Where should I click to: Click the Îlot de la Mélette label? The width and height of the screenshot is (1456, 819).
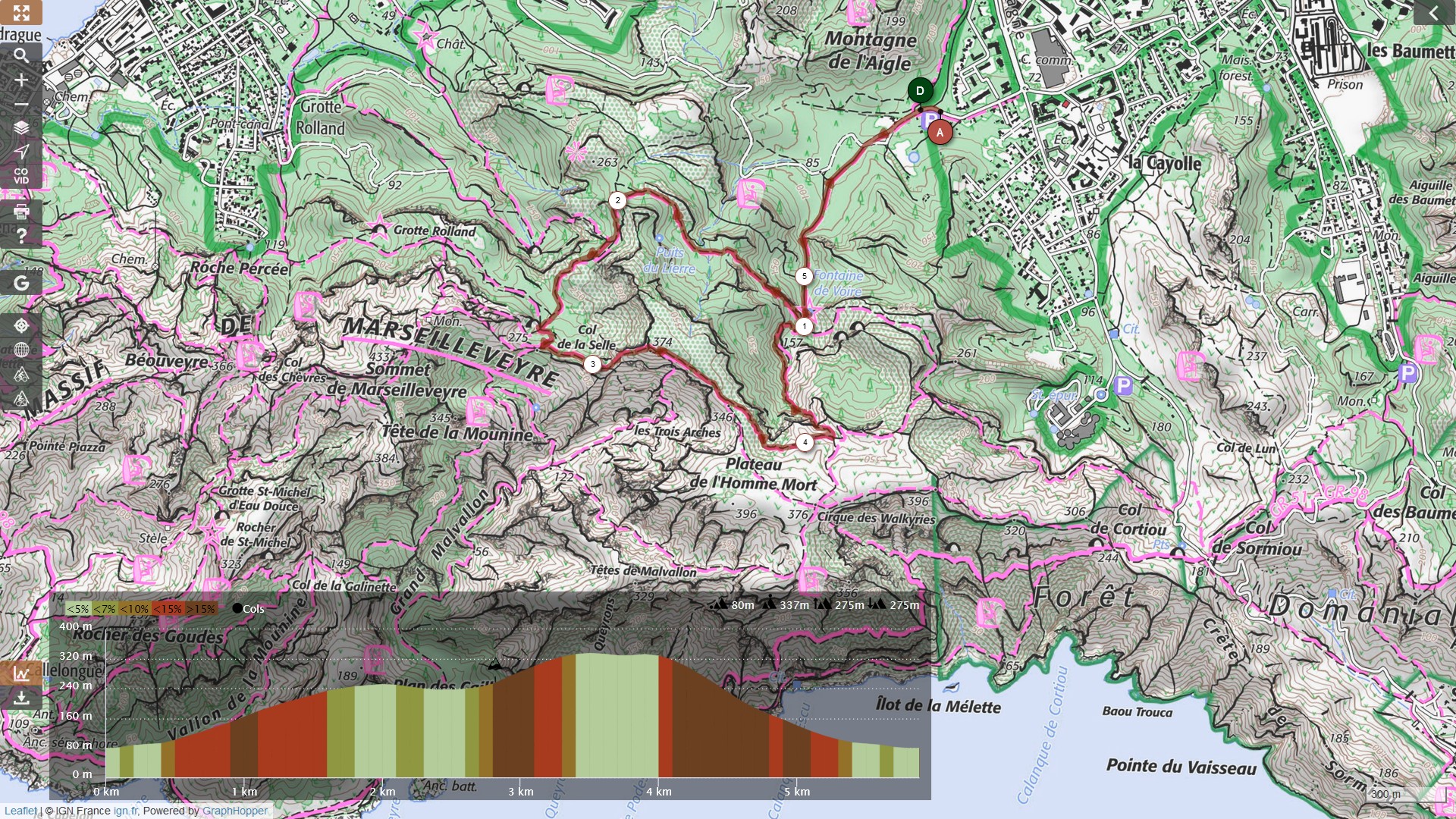coord(938,706)
